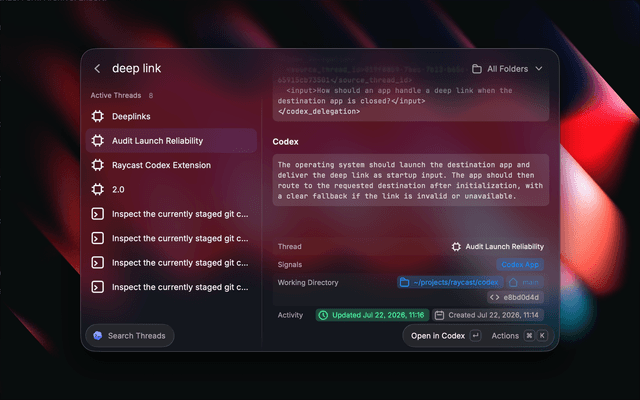This screenshot has width=640, height=400.
Task: Click the chip icon next to 2.0
Action: point(98,189)
